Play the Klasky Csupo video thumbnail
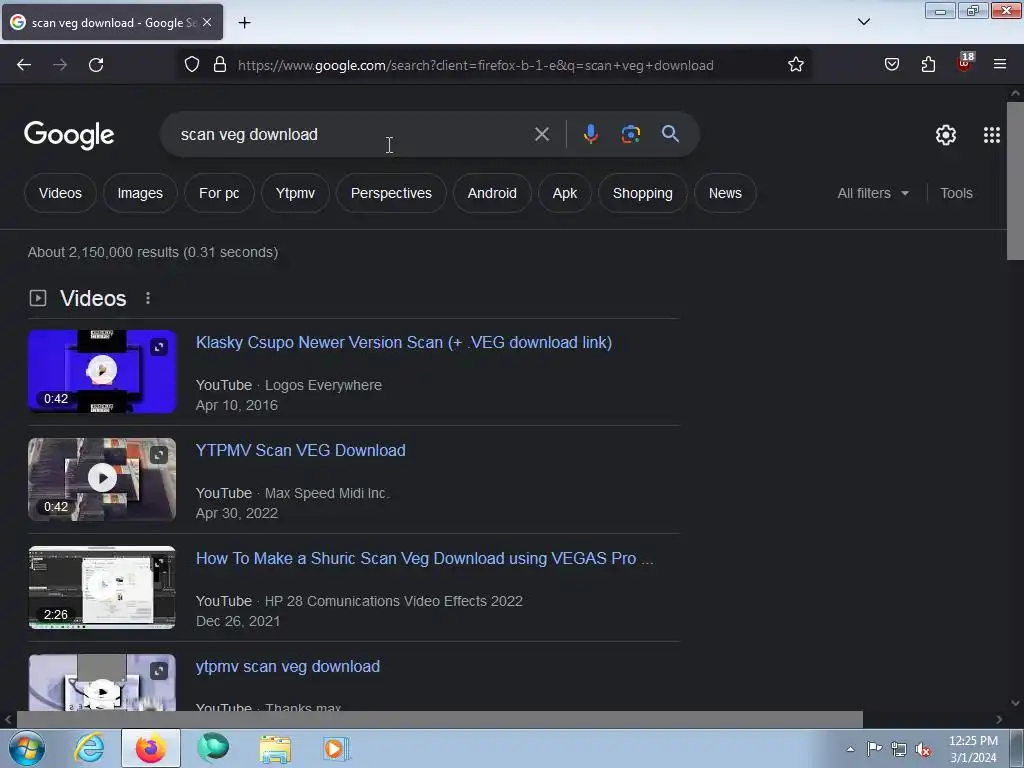The width and height of the screenshot is (1024, 768). click(x=101, y=371)
